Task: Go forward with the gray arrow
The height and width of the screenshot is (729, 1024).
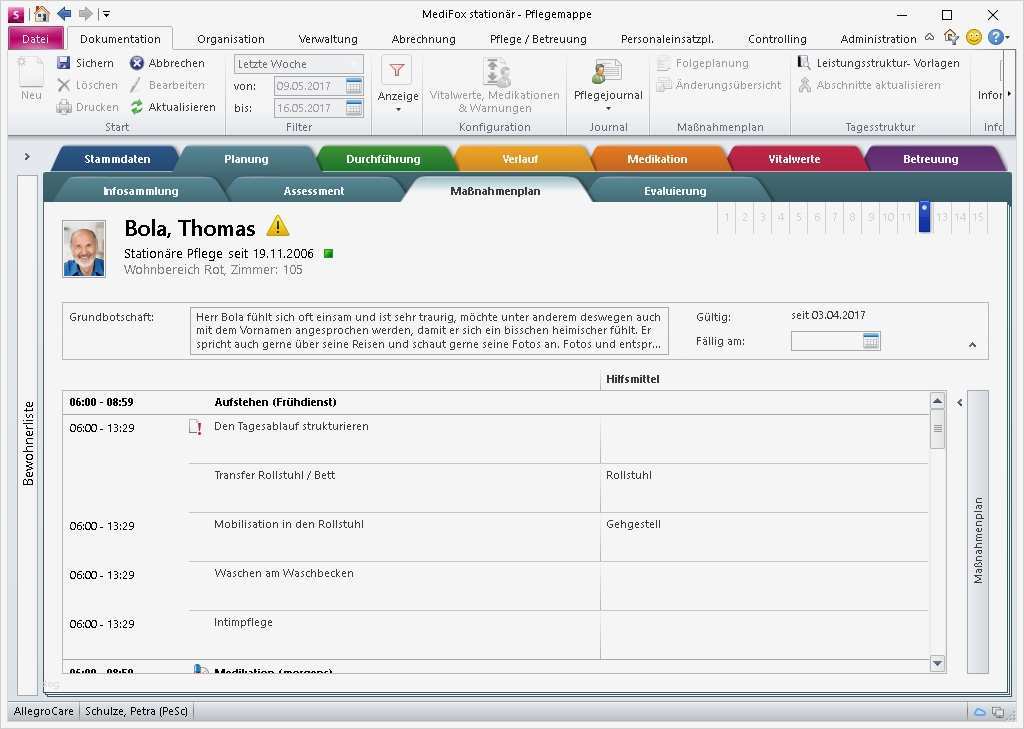Action: click(x=86, y=14)
